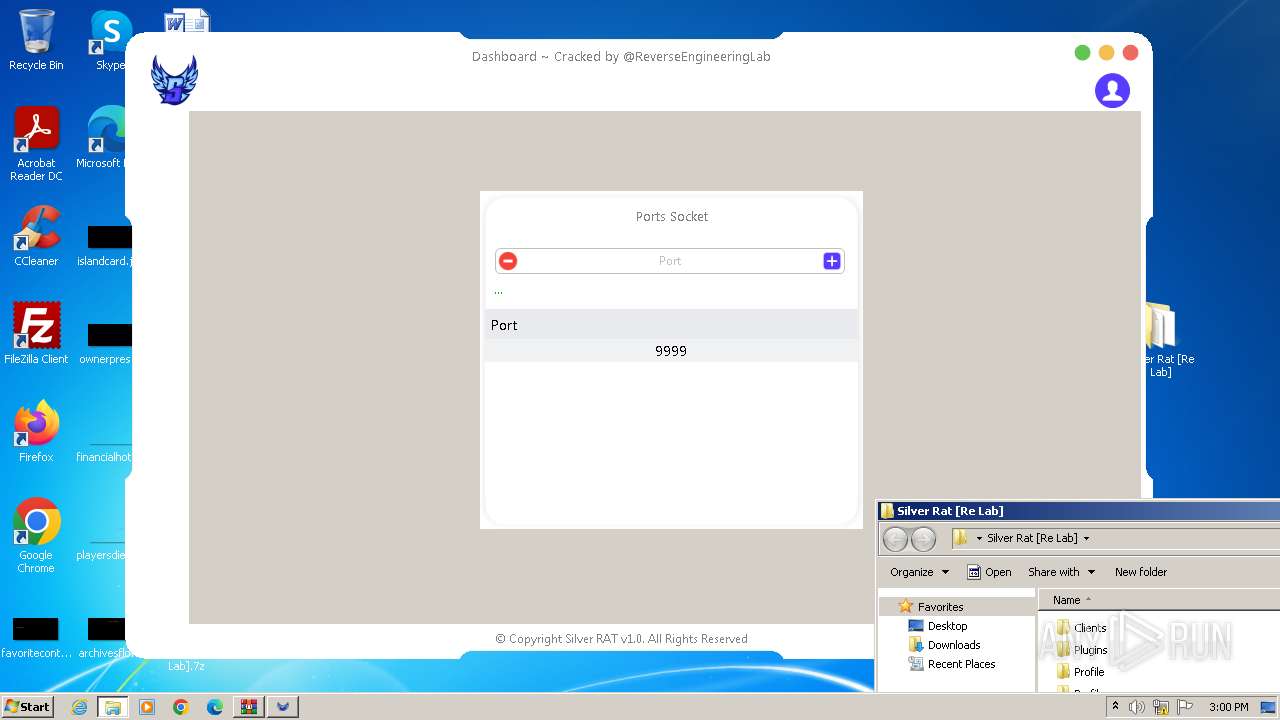Click the Silver RAT taskbar icon
Image resolution: width=1280 pixels, height=720 pixels.
283,707
